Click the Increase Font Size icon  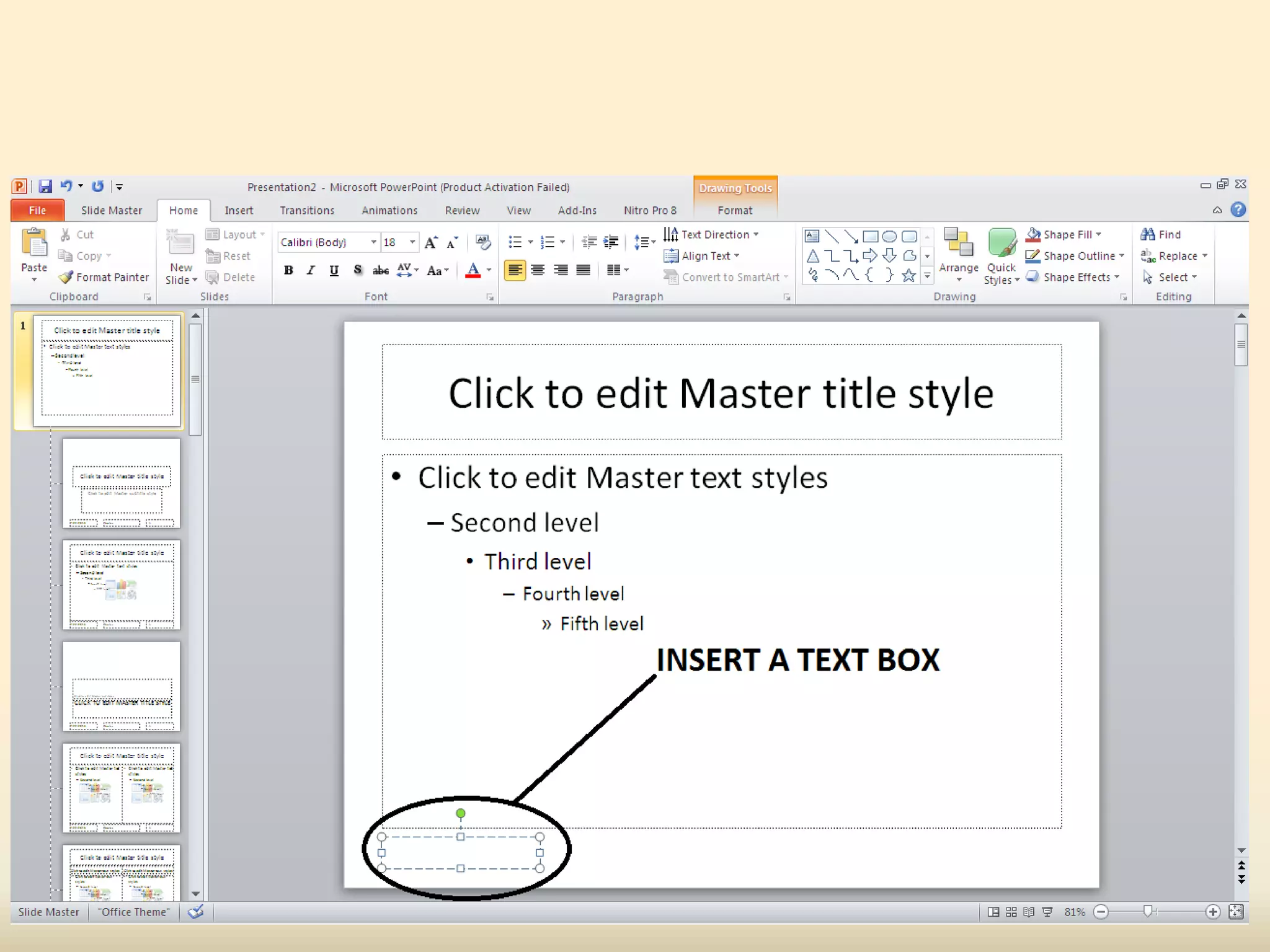tap(431, 242)
